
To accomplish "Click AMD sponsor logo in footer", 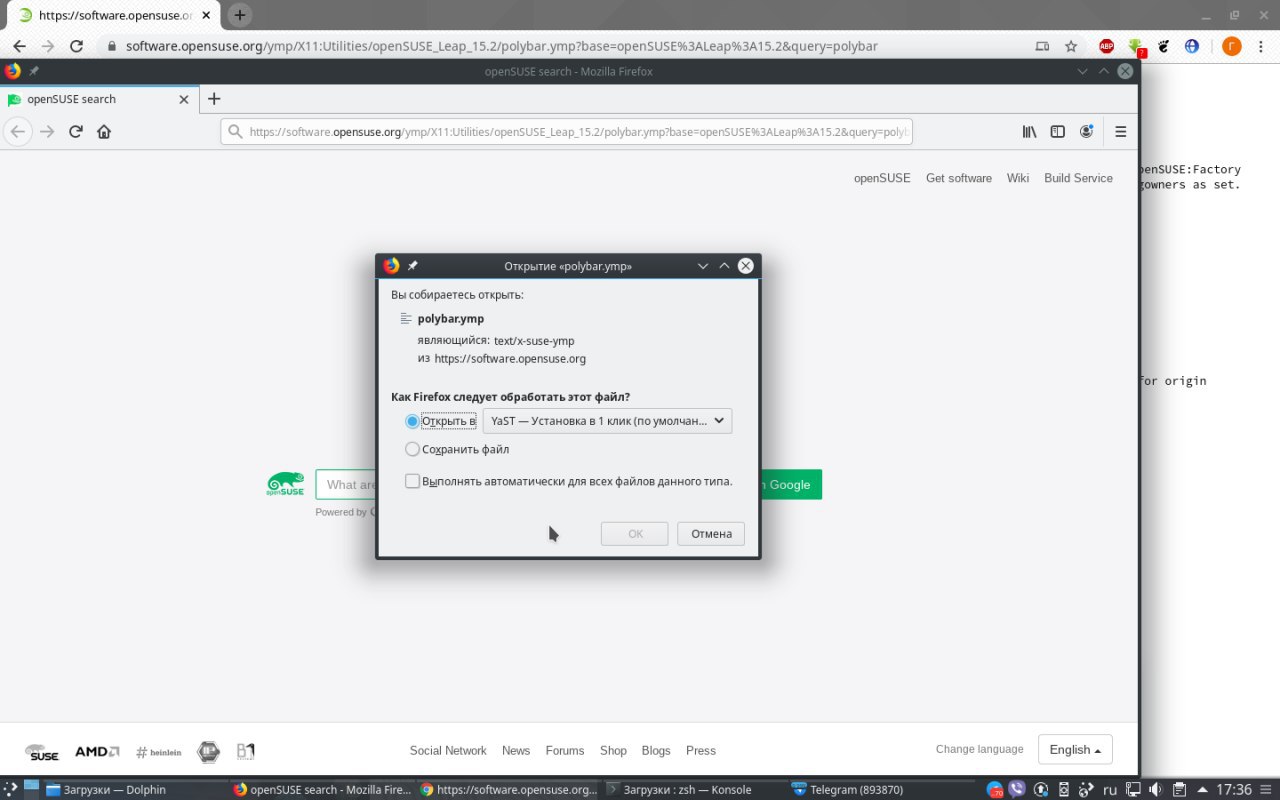I will [97, 751].
